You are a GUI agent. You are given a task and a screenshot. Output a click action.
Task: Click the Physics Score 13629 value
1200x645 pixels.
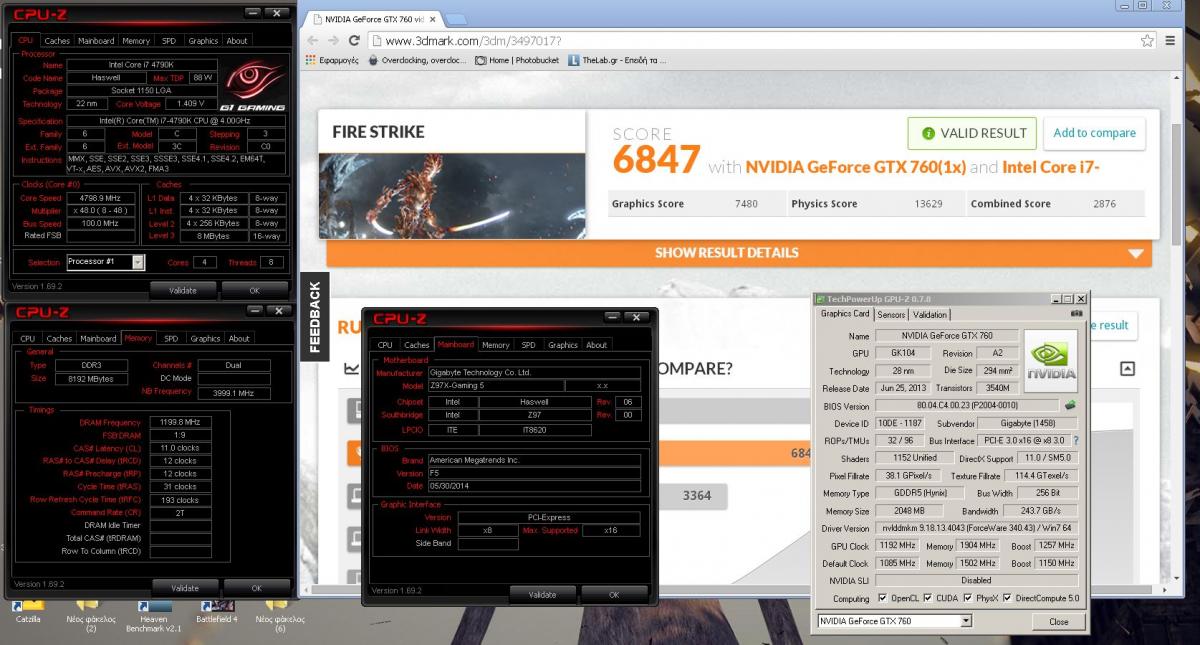tap(928, 204)
